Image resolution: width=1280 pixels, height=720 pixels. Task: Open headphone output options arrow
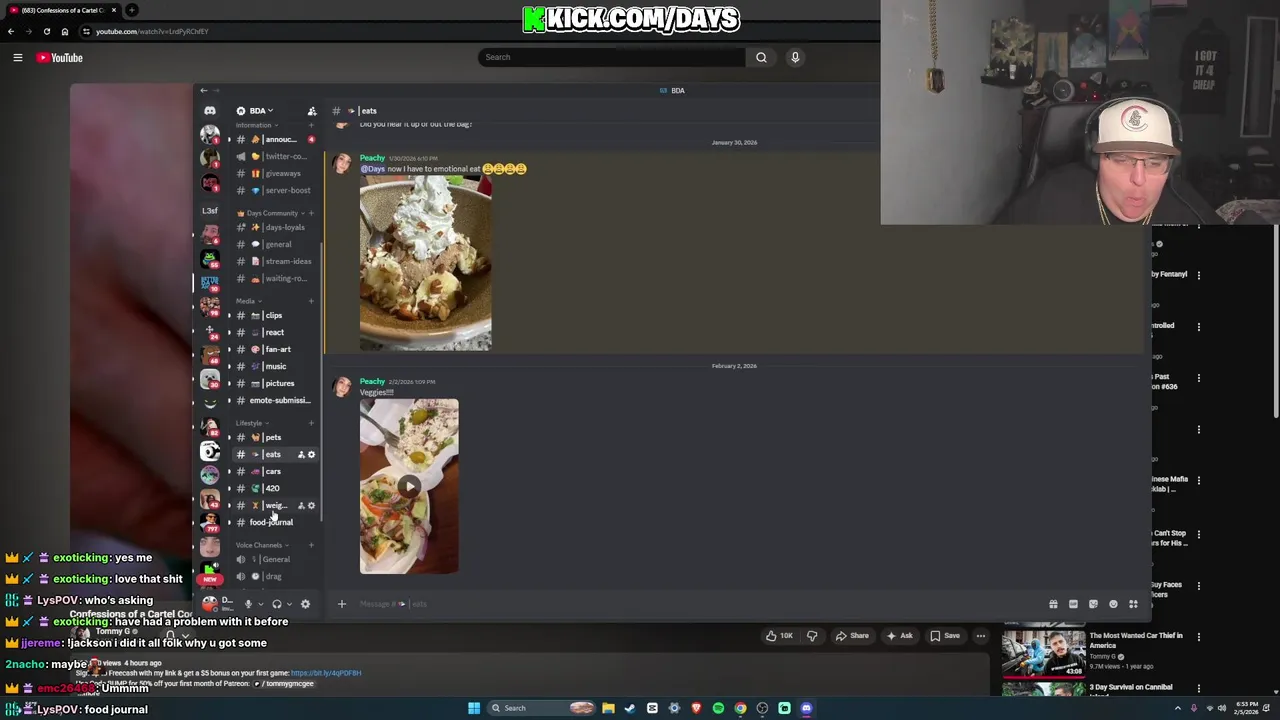(x=288, y=604)
